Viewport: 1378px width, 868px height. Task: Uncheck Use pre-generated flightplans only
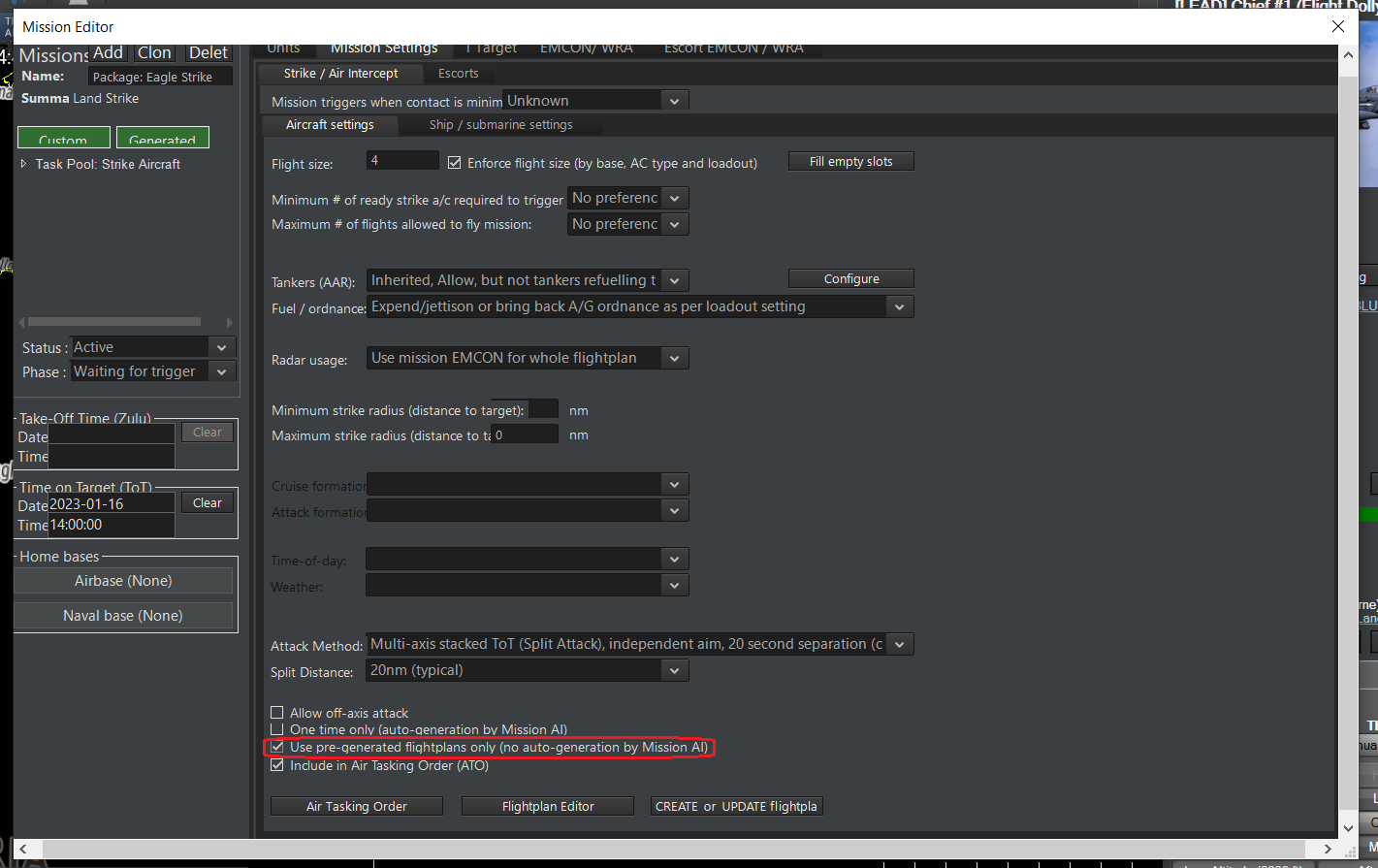[x=277, y=748]
